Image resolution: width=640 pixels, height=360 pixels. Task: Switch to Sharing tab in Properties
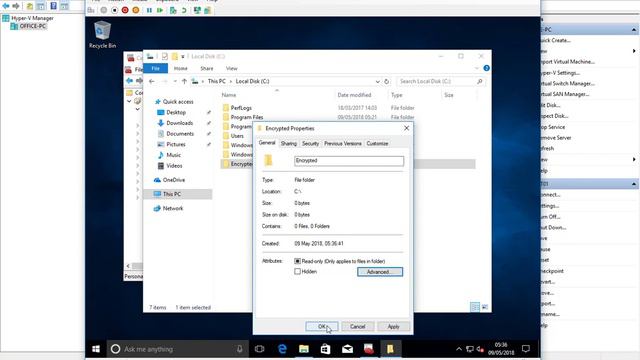pos(289,144)
